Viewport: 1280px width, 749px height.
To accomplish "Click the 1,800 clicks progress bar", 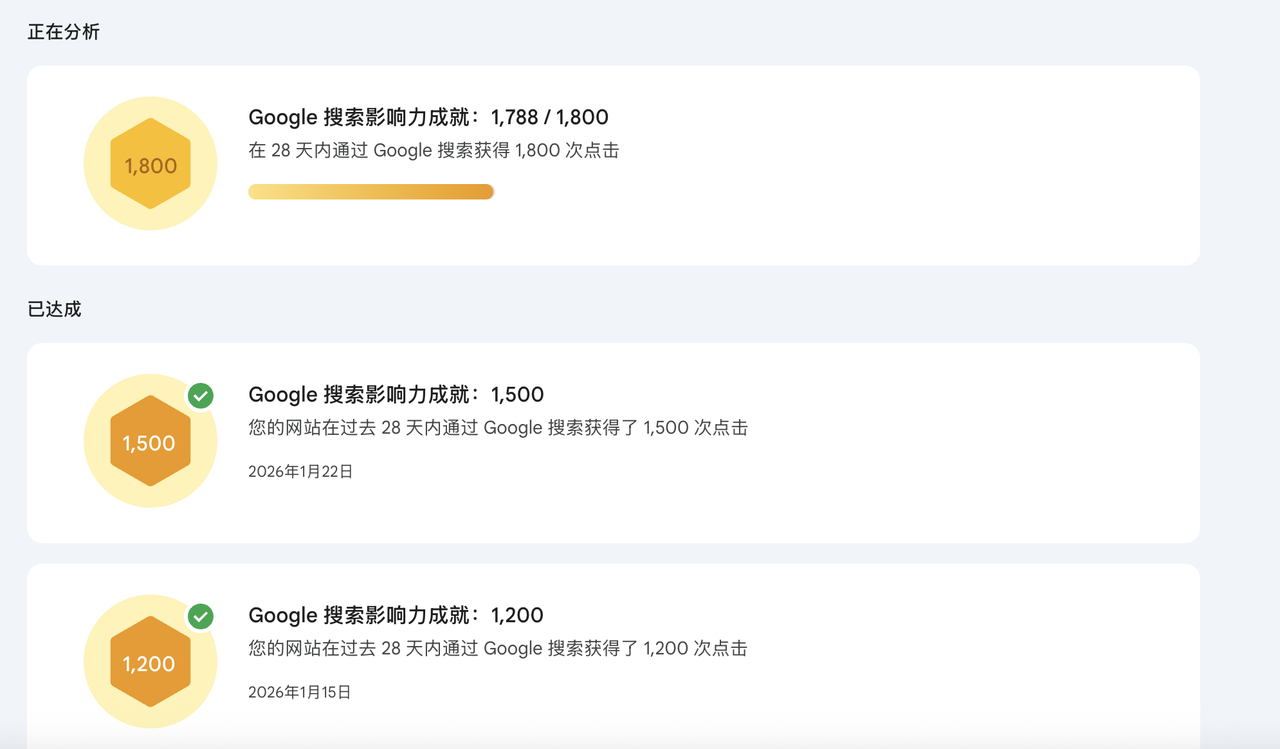I will tap(370, 192).
